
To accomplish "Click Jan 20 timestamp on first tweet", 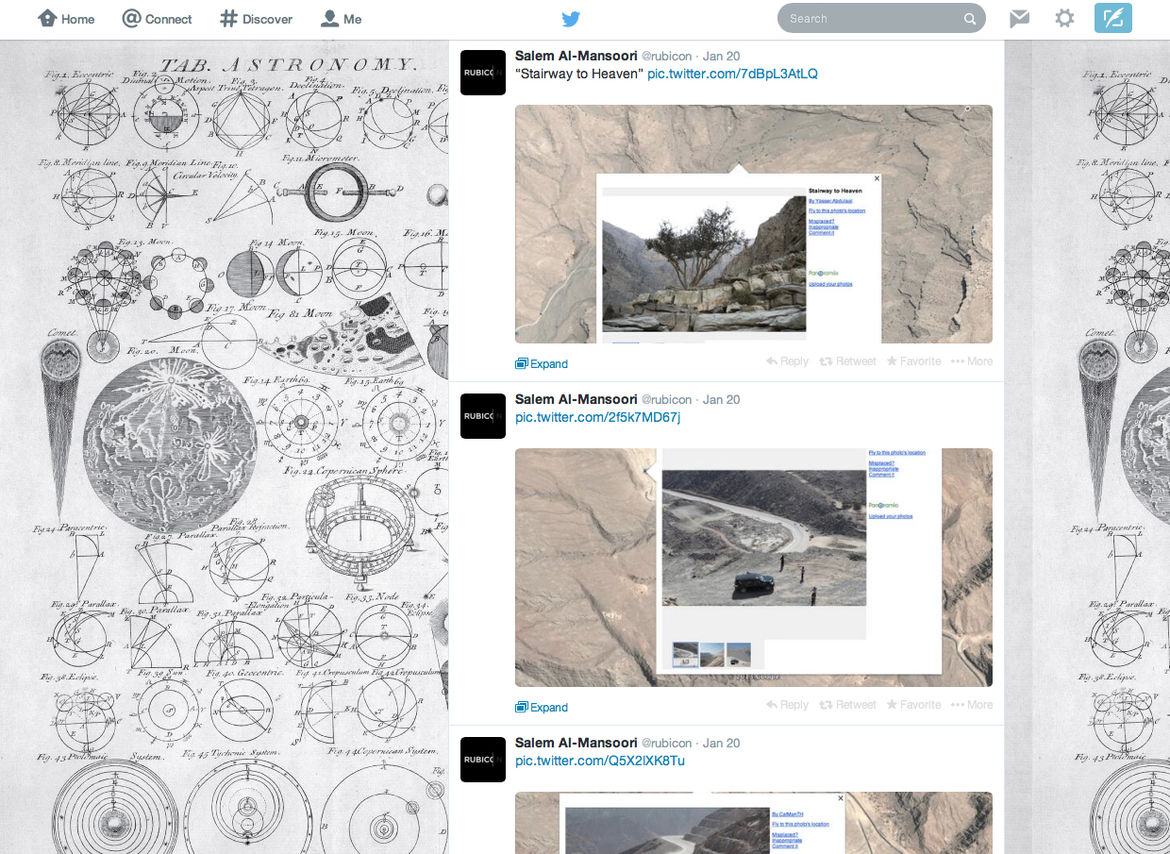I will 722,56.
